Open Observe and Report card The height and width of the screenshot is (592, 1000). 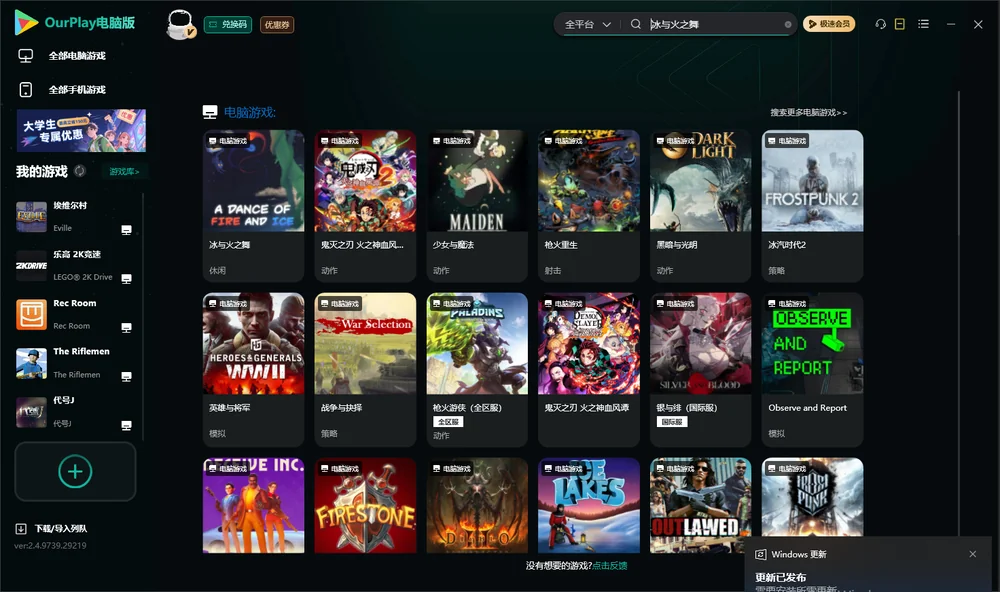pos(812,369)
